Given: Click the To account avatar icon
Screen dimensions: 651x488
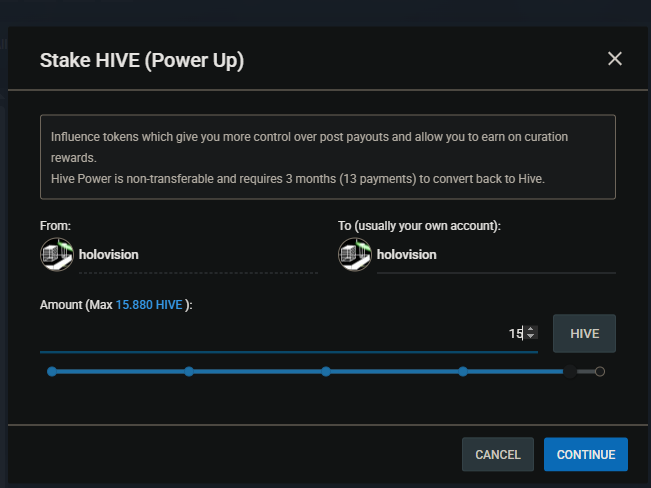Looking at the screenshot, I should point(354,254).
